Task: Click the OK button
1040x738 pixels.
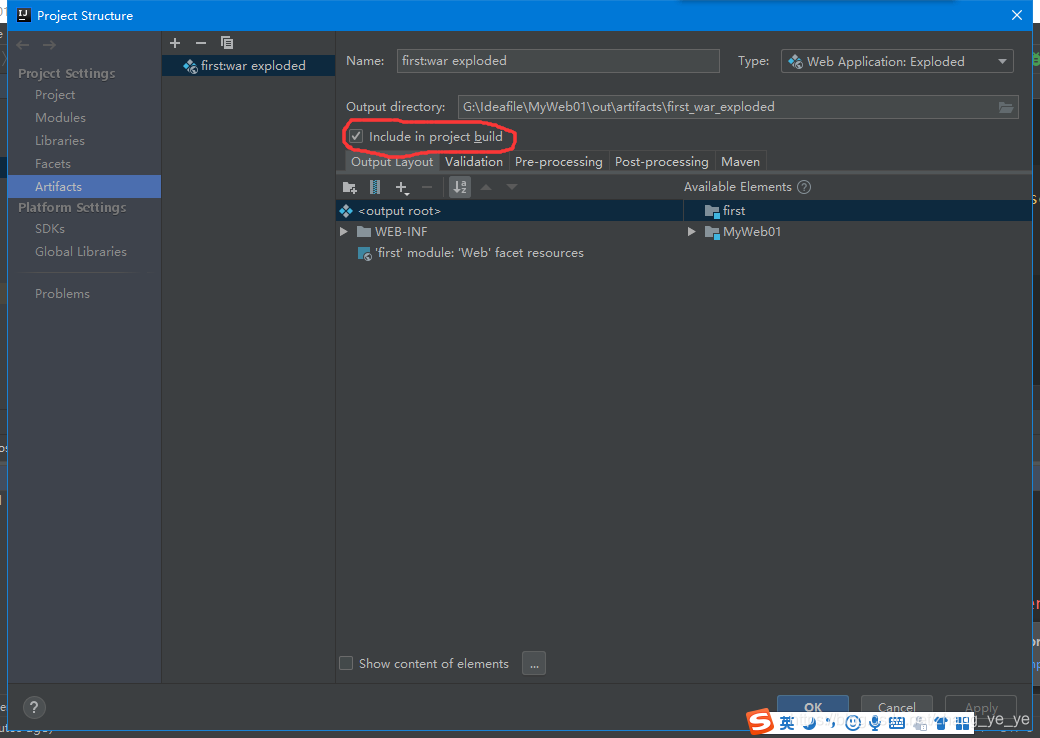Action: (x=813, y=707)
